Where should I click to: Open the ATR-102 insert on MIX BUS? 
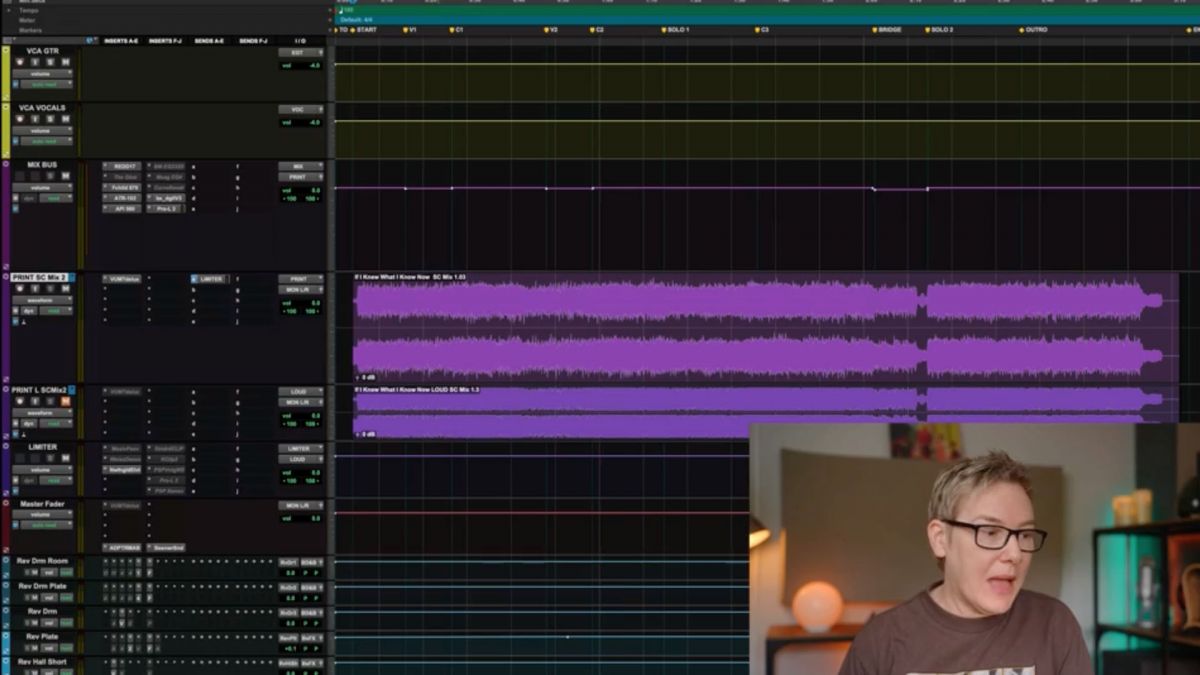(x=126, y=197)
